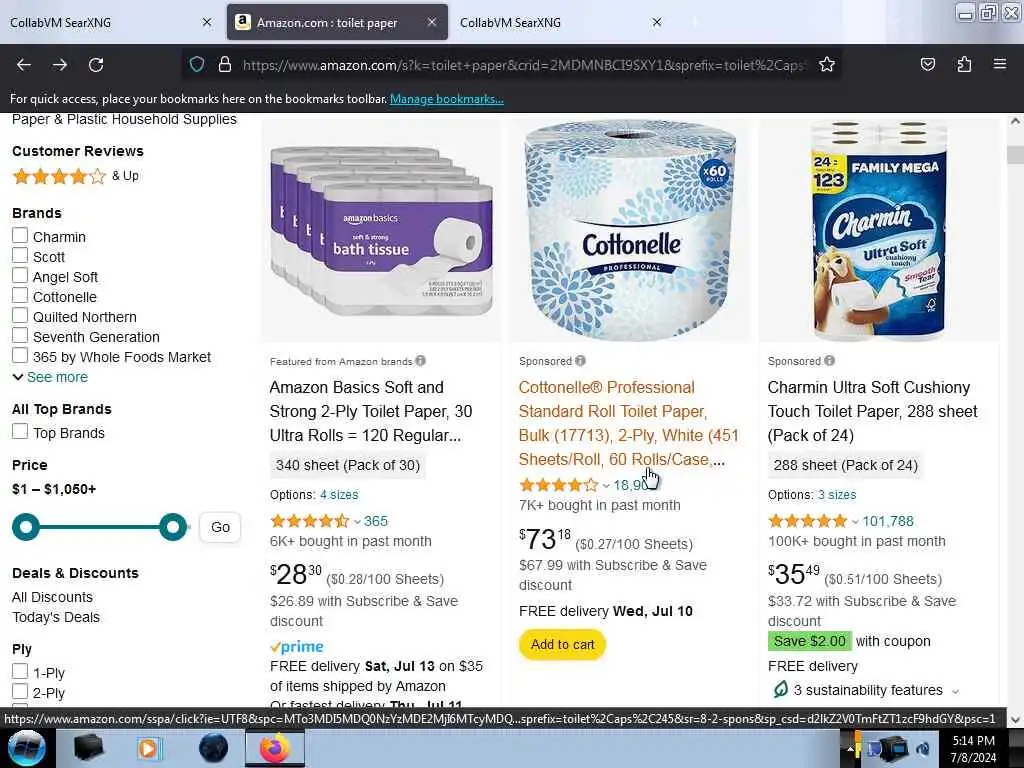Click the tracking protection shield icon

pyautogui.click(x=197, y=65)
